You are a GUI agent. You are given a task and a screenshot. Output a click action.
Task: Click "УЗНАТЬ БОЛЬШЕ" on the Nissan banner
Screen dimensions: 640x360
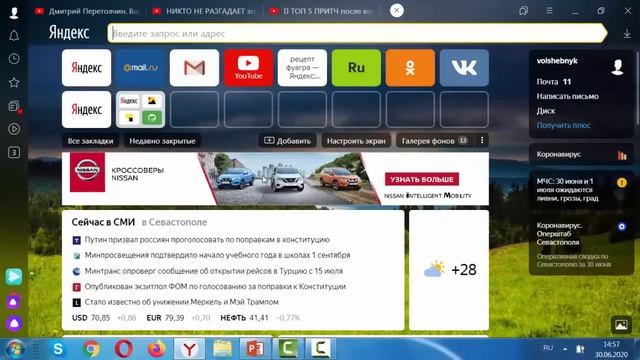[x=422, y=179]
